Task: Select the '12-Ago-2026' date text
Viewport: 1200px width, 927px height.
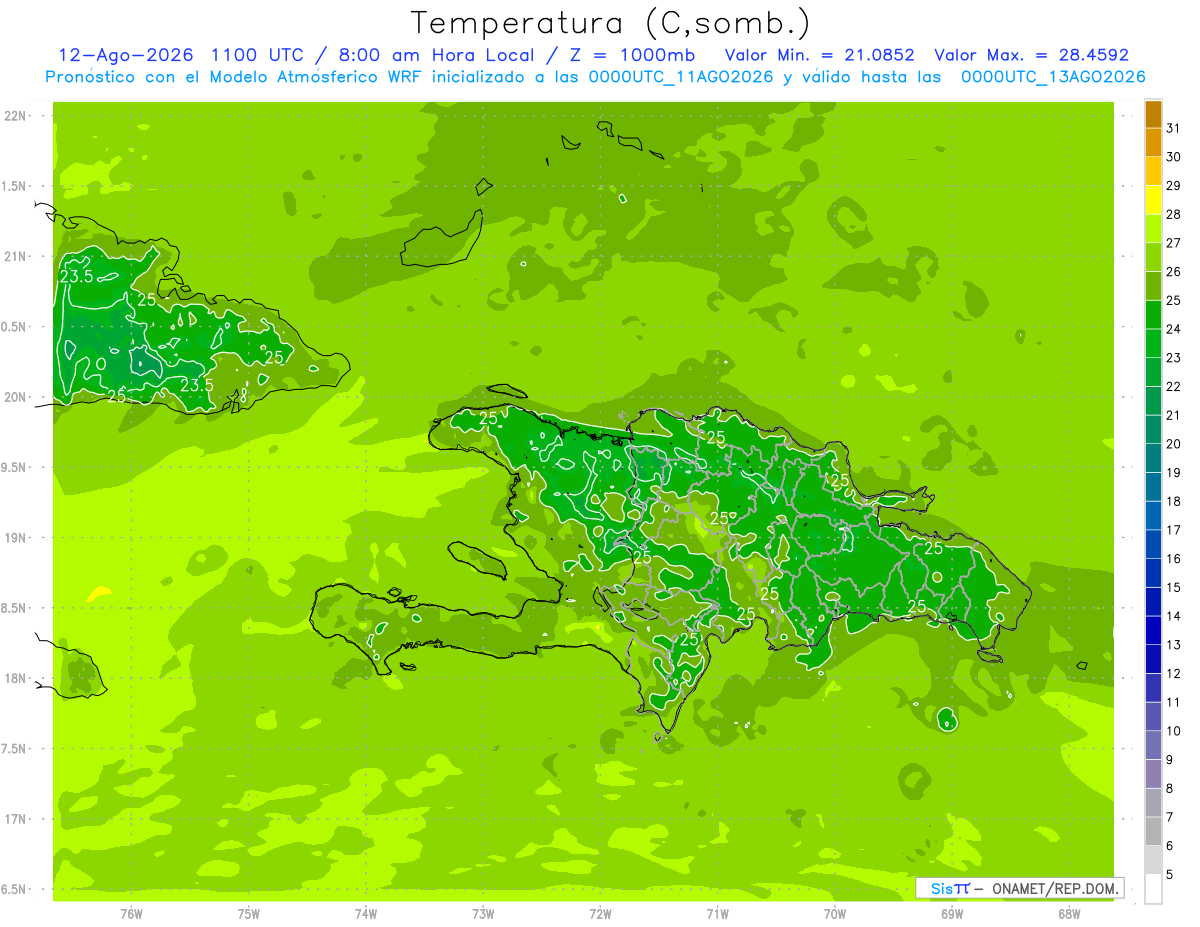Action: [126, 55]
